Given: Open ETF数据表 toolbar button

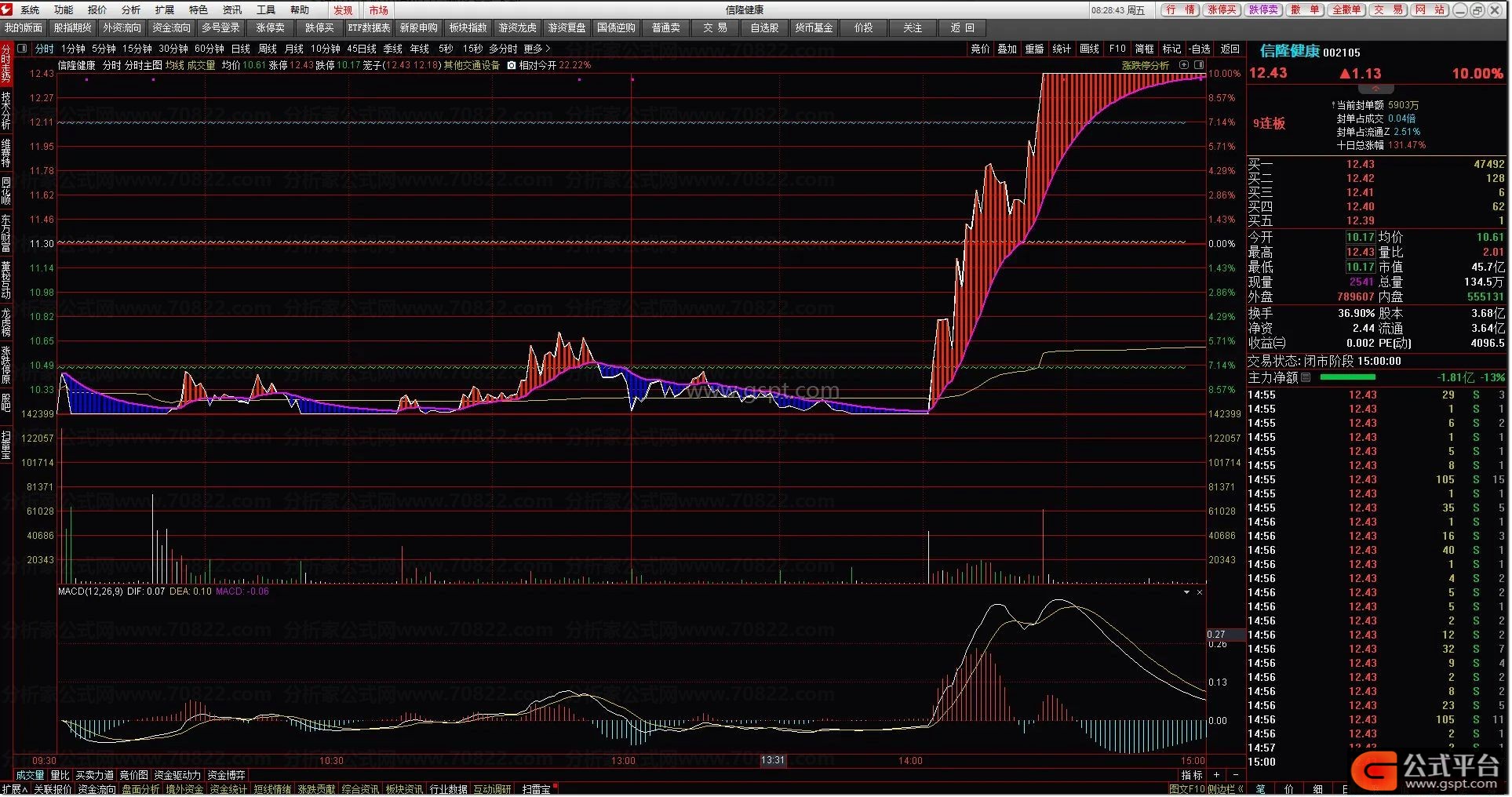Looking at the screenshot, I should point(369,27).
